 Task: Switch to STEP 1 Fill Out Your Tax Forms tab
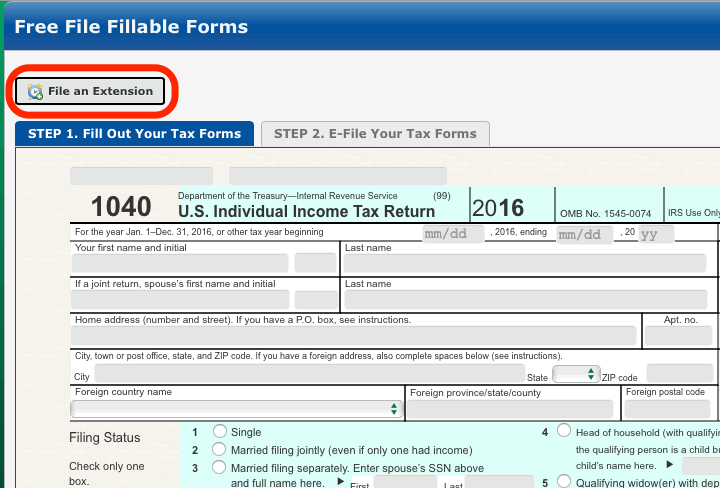(x=135, y=134)
